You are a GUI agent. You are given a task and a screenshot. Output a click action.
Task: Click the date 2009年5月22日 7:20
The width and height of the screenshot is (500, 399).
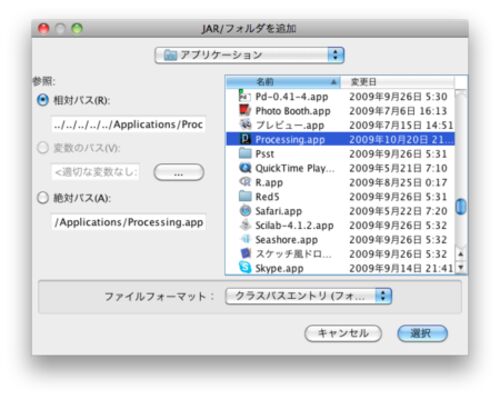coord(398,211)
